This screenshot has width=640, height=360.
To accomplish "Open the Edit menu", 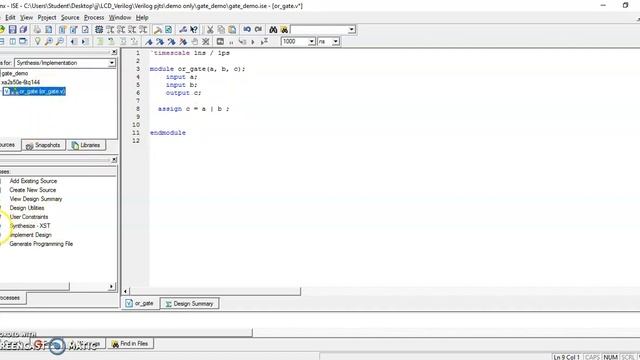I will [10, 18].
